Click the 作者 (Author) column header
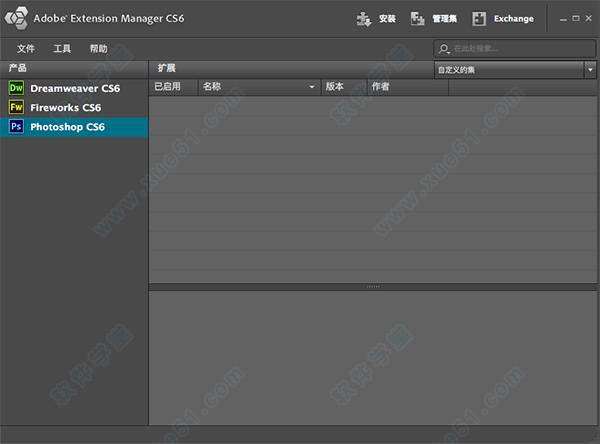This screenshot has height=444, width=600. click(408, 87)
